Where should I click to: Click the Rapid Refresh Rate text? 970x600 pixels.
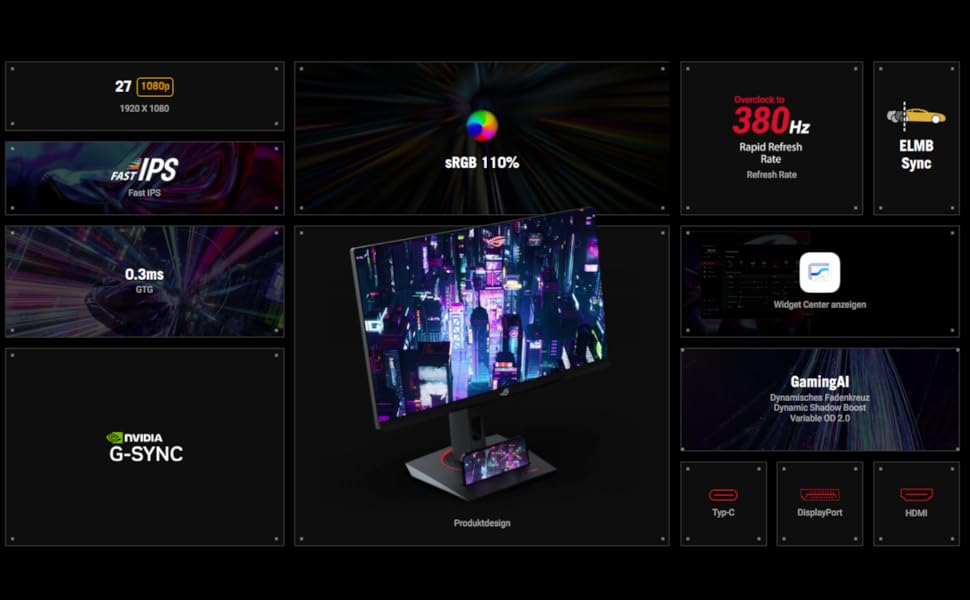click(x=771, y=153)
